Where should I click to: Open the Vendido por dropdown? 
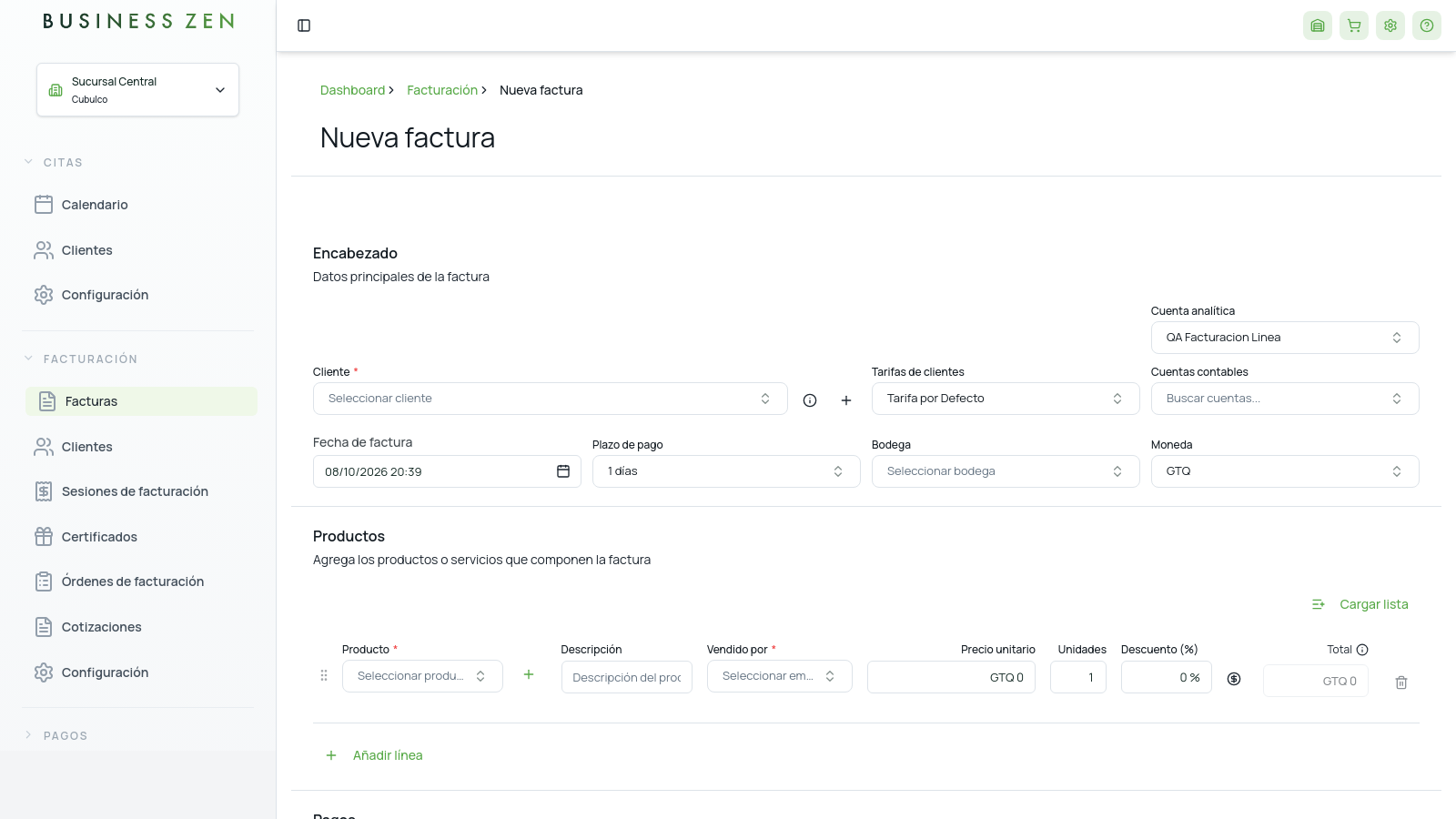click(780, 676)
